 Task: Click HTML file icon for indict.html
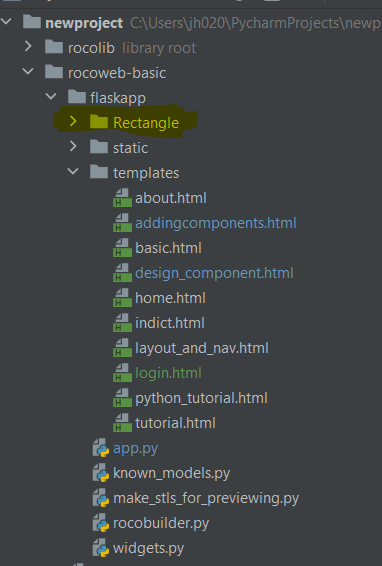click(122, 322)
